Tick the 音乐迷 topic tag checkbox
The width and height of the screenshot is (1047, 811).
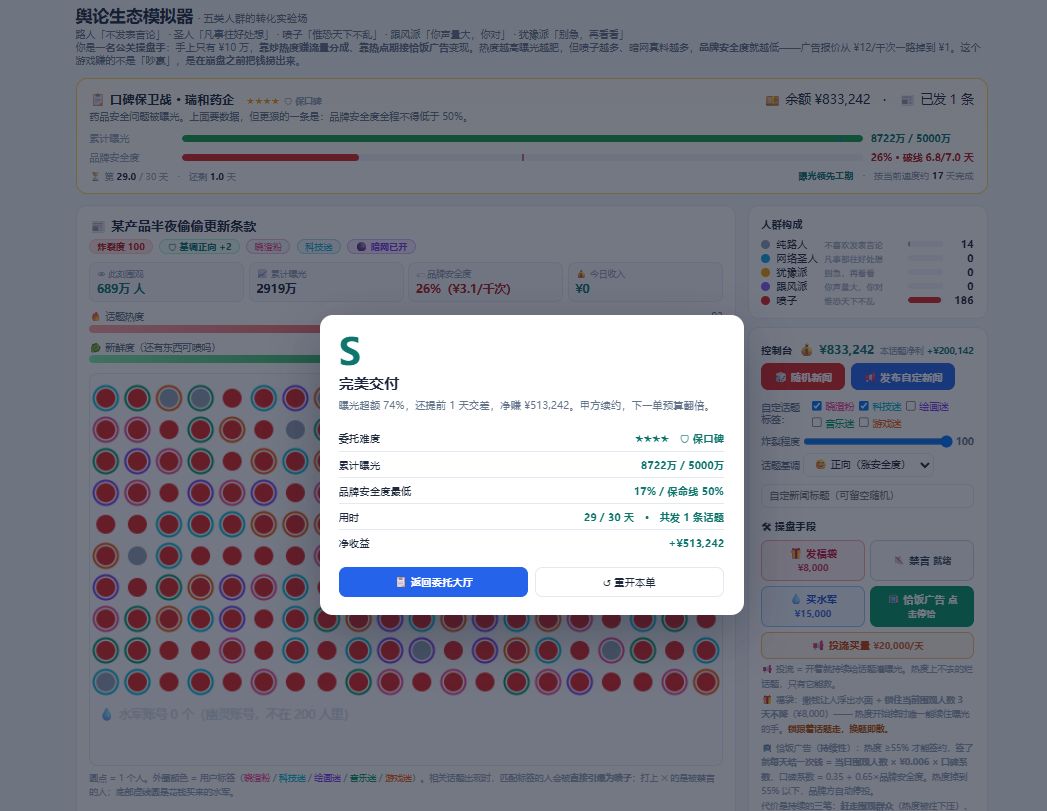point(817,423)
